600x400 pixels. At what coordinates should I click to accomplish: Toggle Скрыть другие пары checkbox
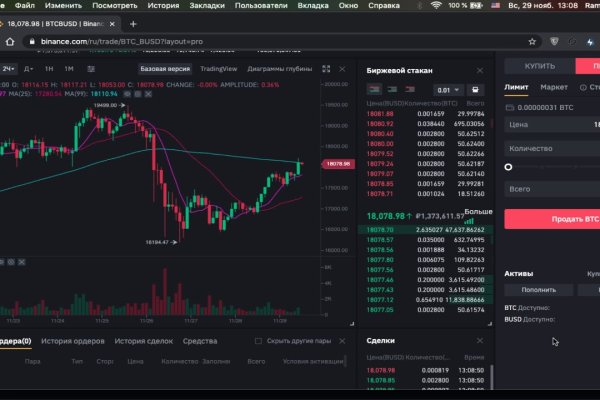tap(259, 341)
